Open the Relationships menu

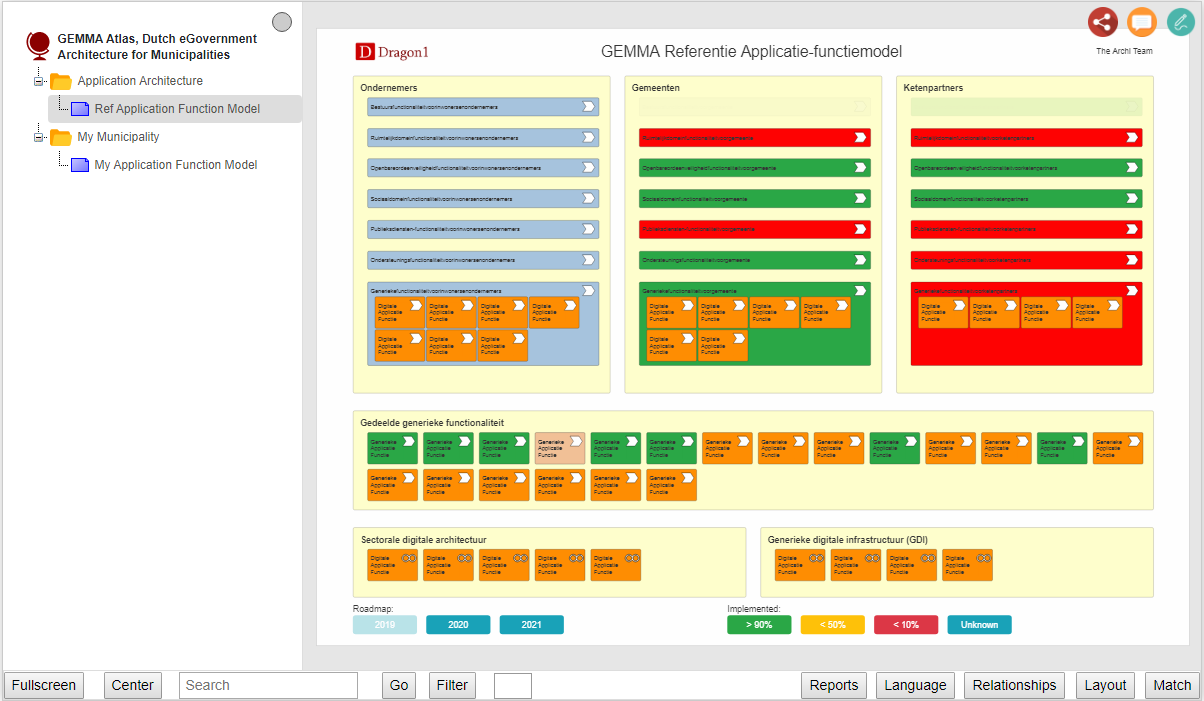[x=1014, y=685]
